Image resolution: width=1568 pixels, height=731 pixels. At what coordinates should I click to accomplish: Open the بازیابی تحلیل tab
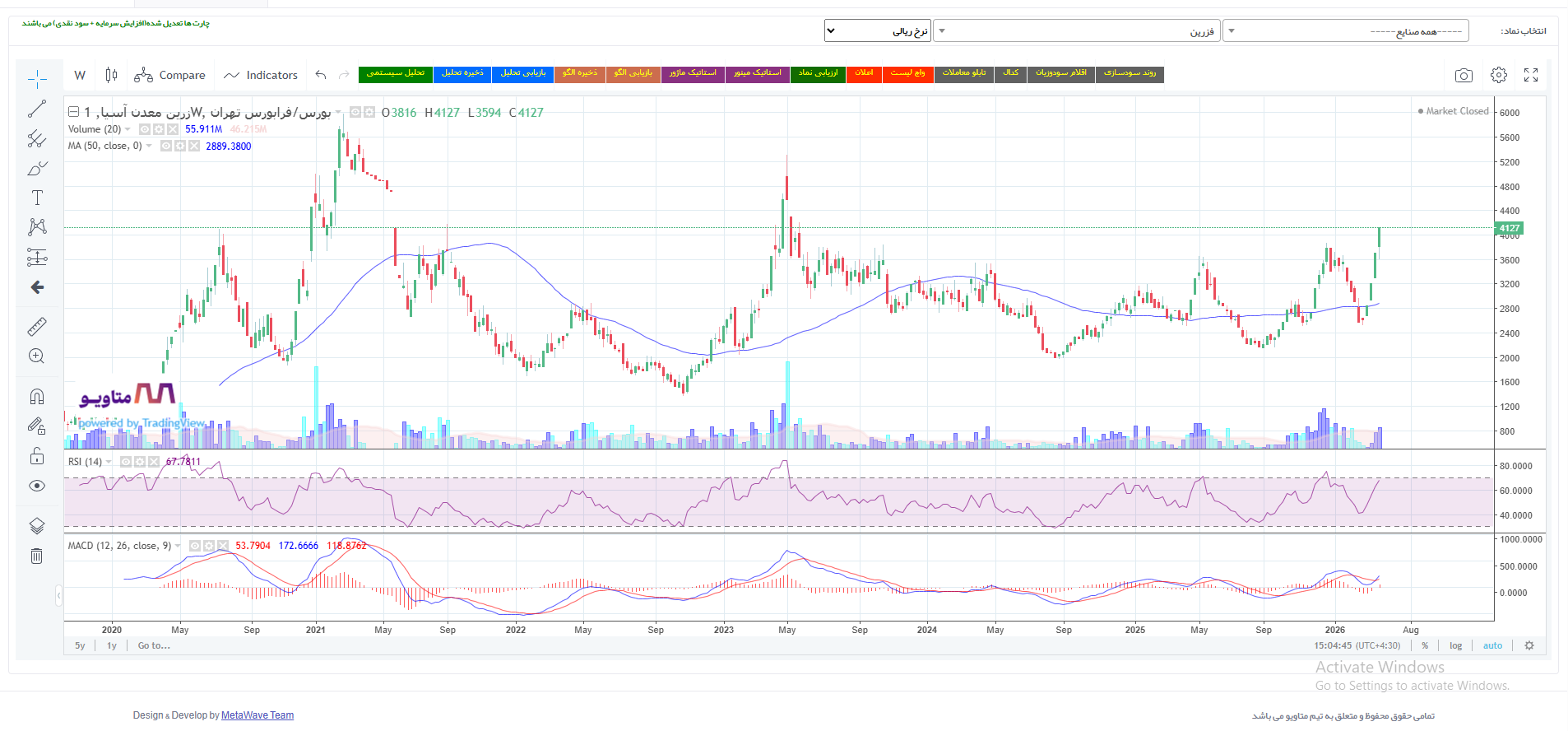[x=523, y=73]
